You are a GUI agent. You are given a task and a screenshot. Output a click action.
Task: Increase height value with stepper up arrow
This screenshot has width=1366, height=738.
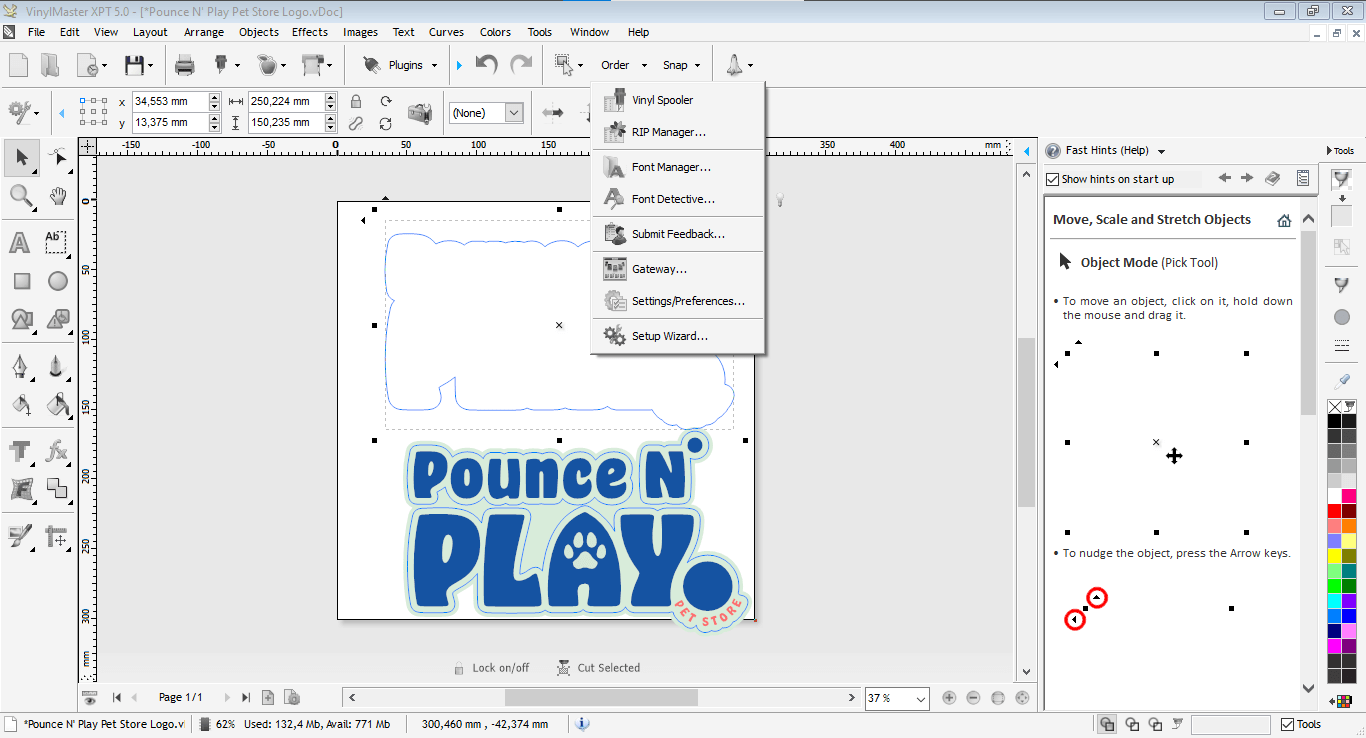click(x=330, y=118)
